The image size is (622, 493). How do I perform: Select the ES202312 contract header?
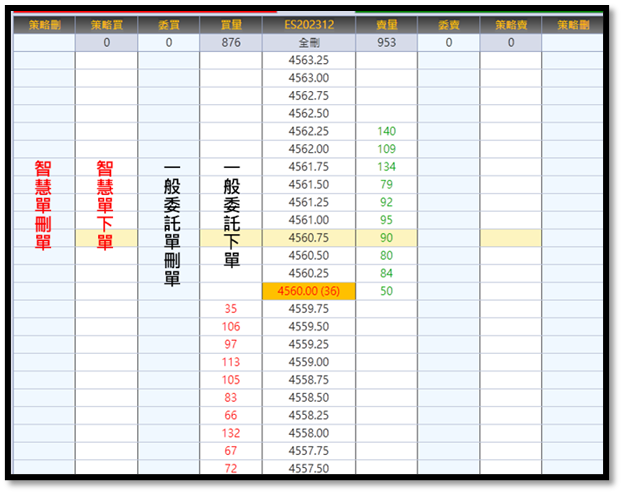pyautogui.click(x=309, y=25)
